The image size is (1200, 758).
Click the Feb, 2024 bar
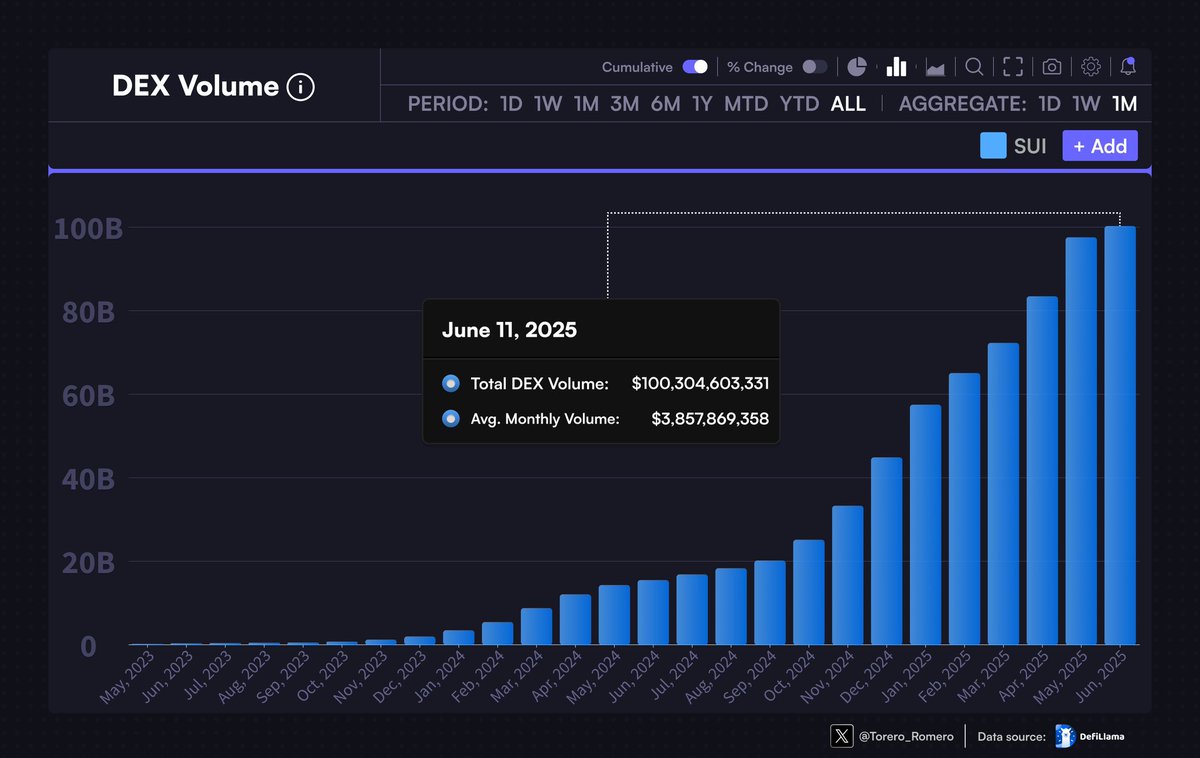pyautogui.click(x=498, y=633)
